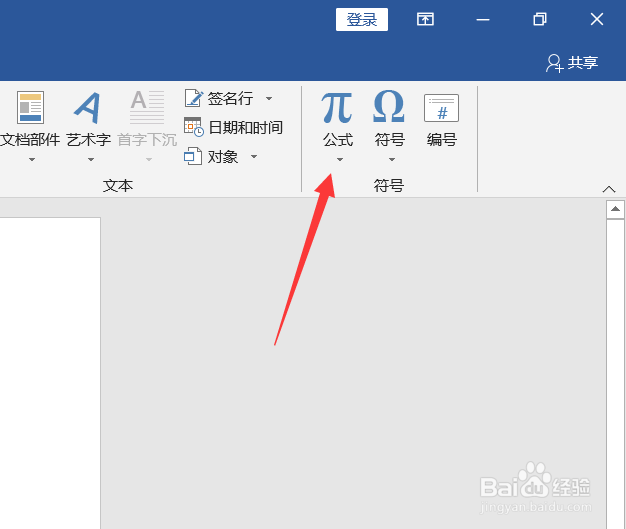626x529 pixels.
Task: Click the 公式 pi equation icon
Action: click(x=337, y=107)
